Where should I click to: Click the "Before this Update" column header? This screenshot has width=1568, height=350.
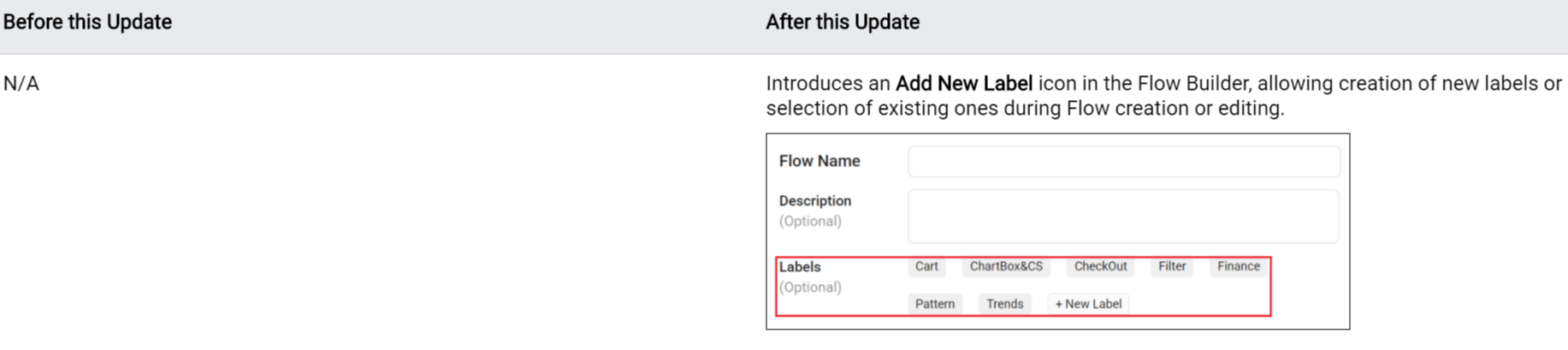coord(87,22)
